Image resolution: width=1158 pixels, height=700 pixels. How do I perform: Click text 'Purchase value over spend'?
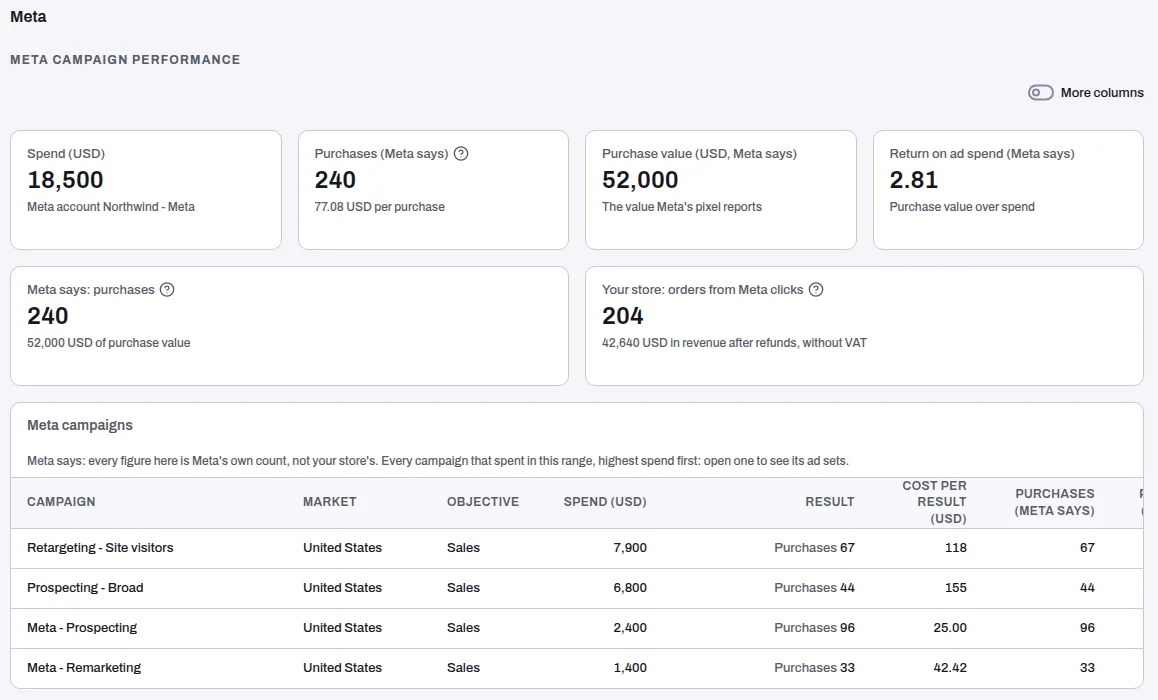pos(962,207)
